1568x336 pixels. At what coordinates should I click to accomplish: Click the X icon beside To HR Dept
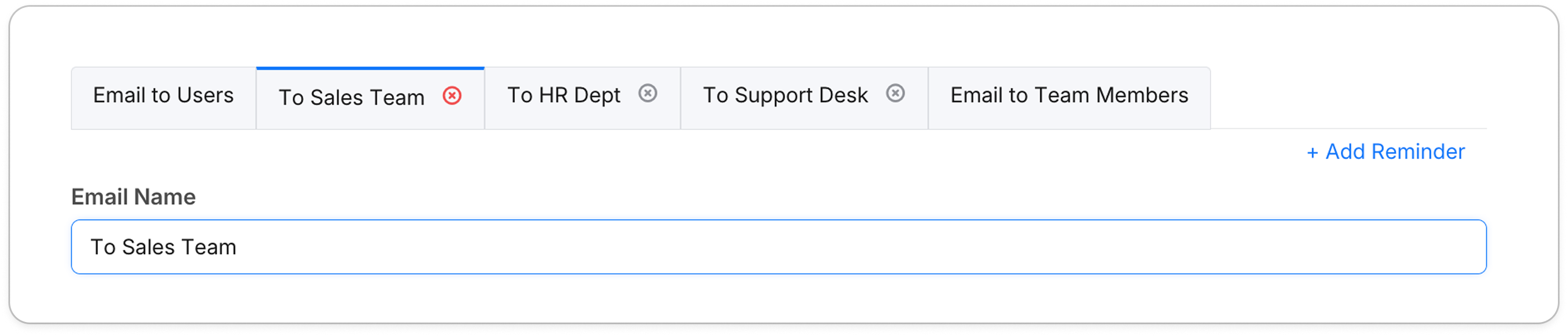647,93
